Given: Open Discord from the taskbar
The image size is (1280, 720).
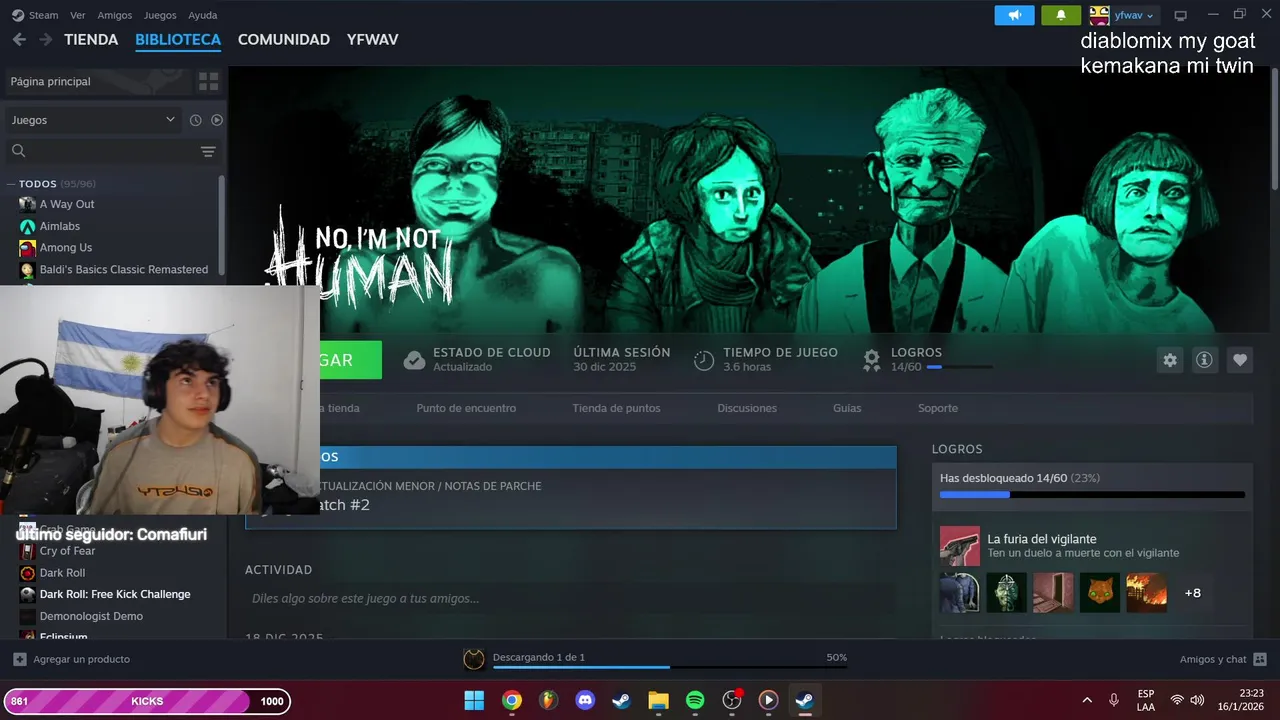Looking at the screenshot, I should point(585,700).
